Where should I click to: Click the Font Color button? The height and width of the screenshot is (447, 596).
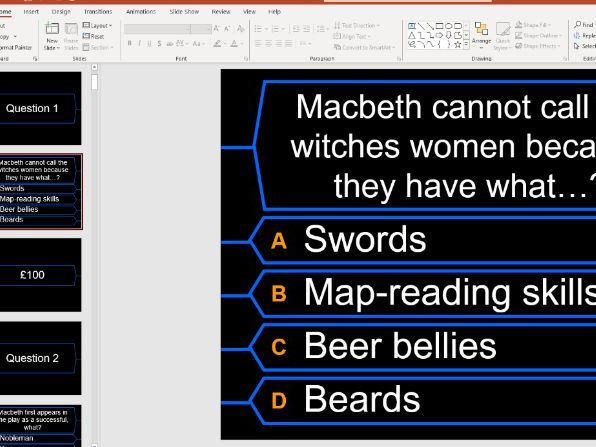point(235,44)
